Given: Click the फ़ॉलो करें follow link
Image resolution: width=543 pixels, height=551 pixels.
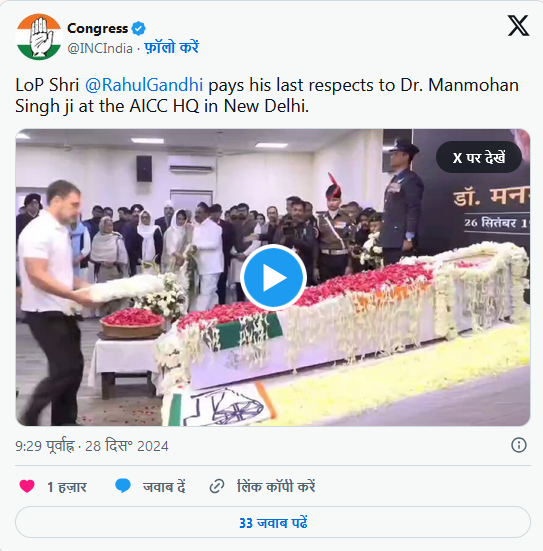Looking at the screenshot, I should pos(172,47).
